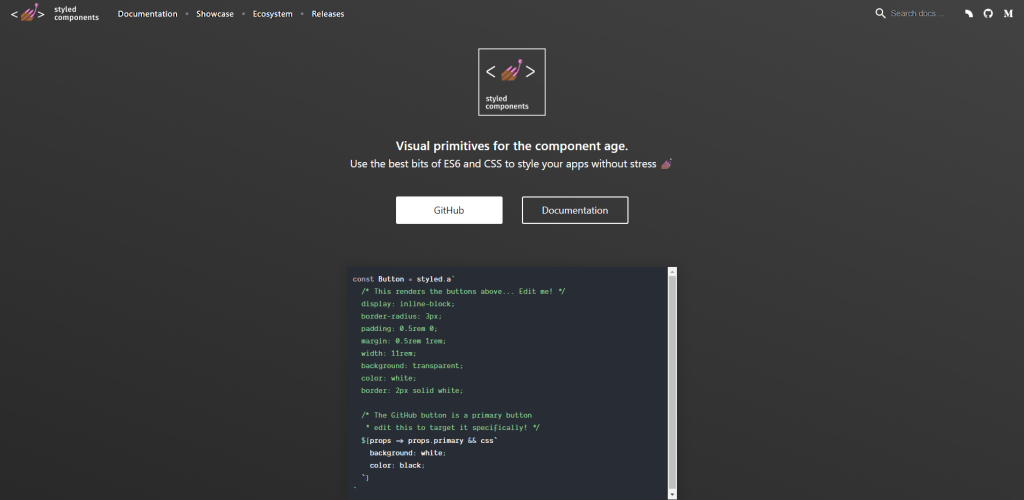Click the 'margin: 0.5rem 1rem;' code line
The width and height of the screenshot is (1024, 500).
coord(404,341)
